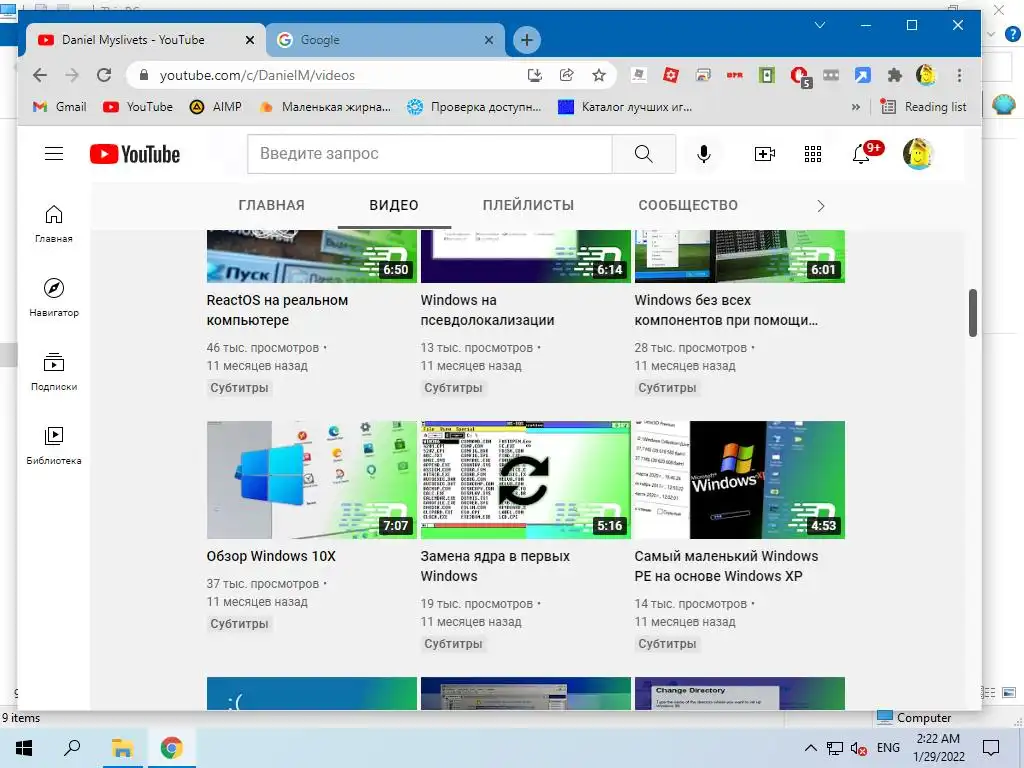Open the ПЛЕЙЛИСТЫ channel tab
The image size is (1024, 768).
click(x=528, y=205)
